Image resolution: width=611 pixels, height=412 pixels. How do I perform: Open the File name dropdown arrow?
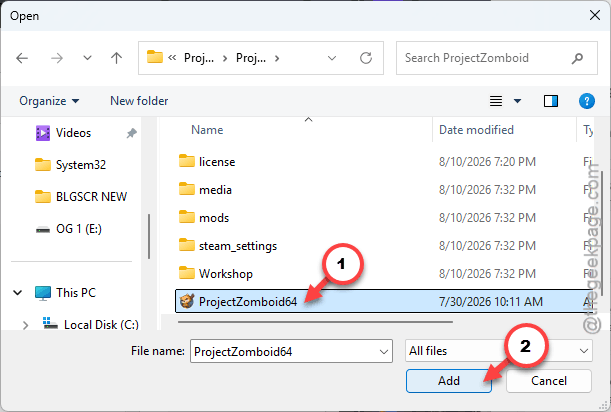tap(383, 352)
